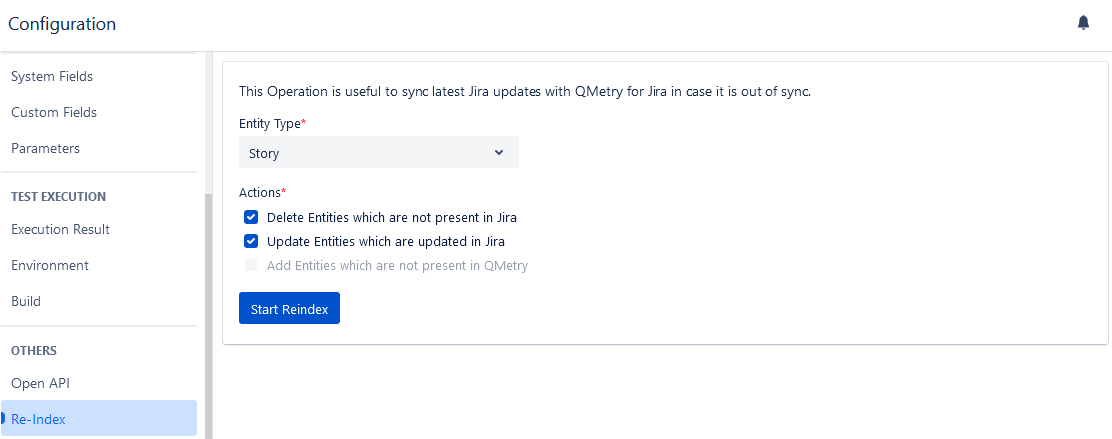
Task: Open the Build configuration page
Action: [x=26, y=301]
